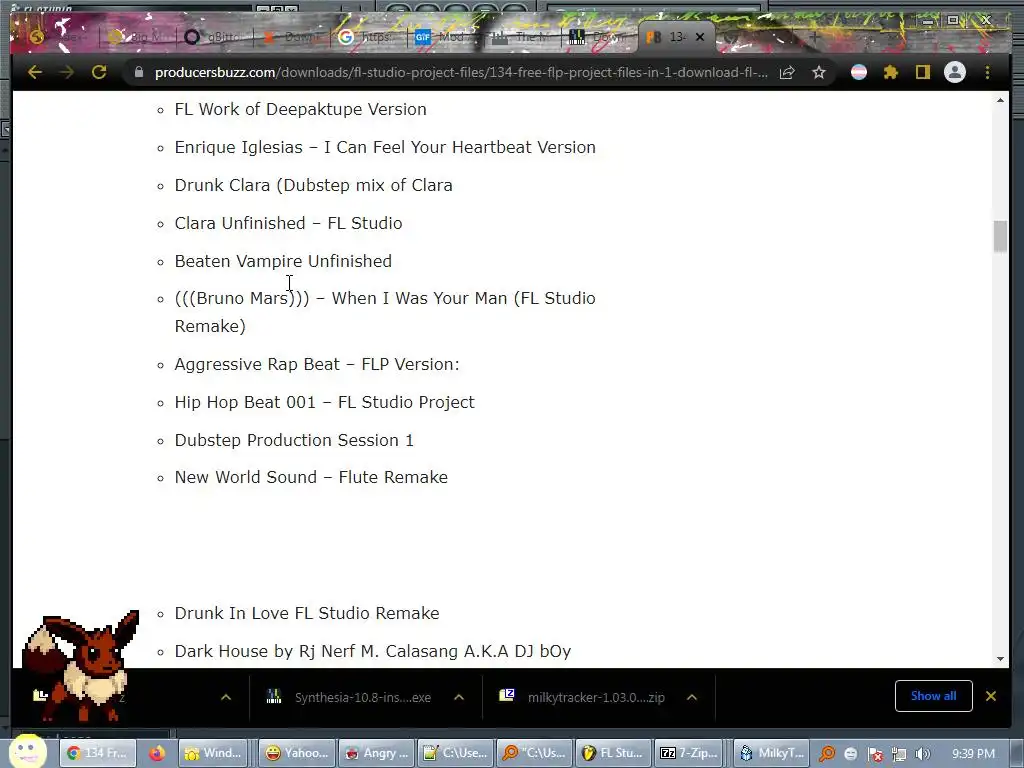Switch to 7-Zip... taskbar window
Image resolution: width=1024 pixels, height=768 pixels.
[x=688, y=753]
